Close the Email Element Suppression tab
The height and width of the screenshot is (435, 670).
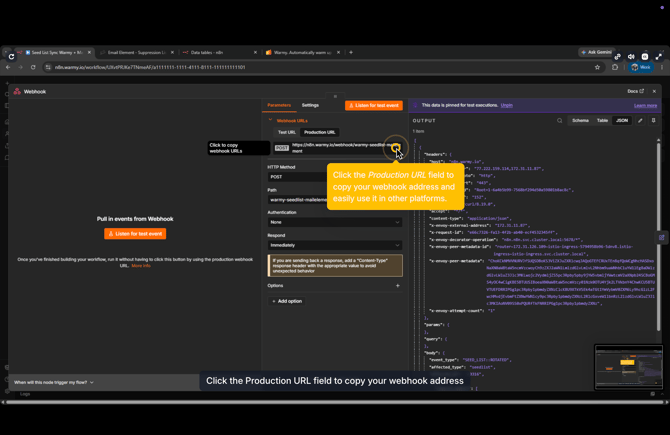click(172, 52)
